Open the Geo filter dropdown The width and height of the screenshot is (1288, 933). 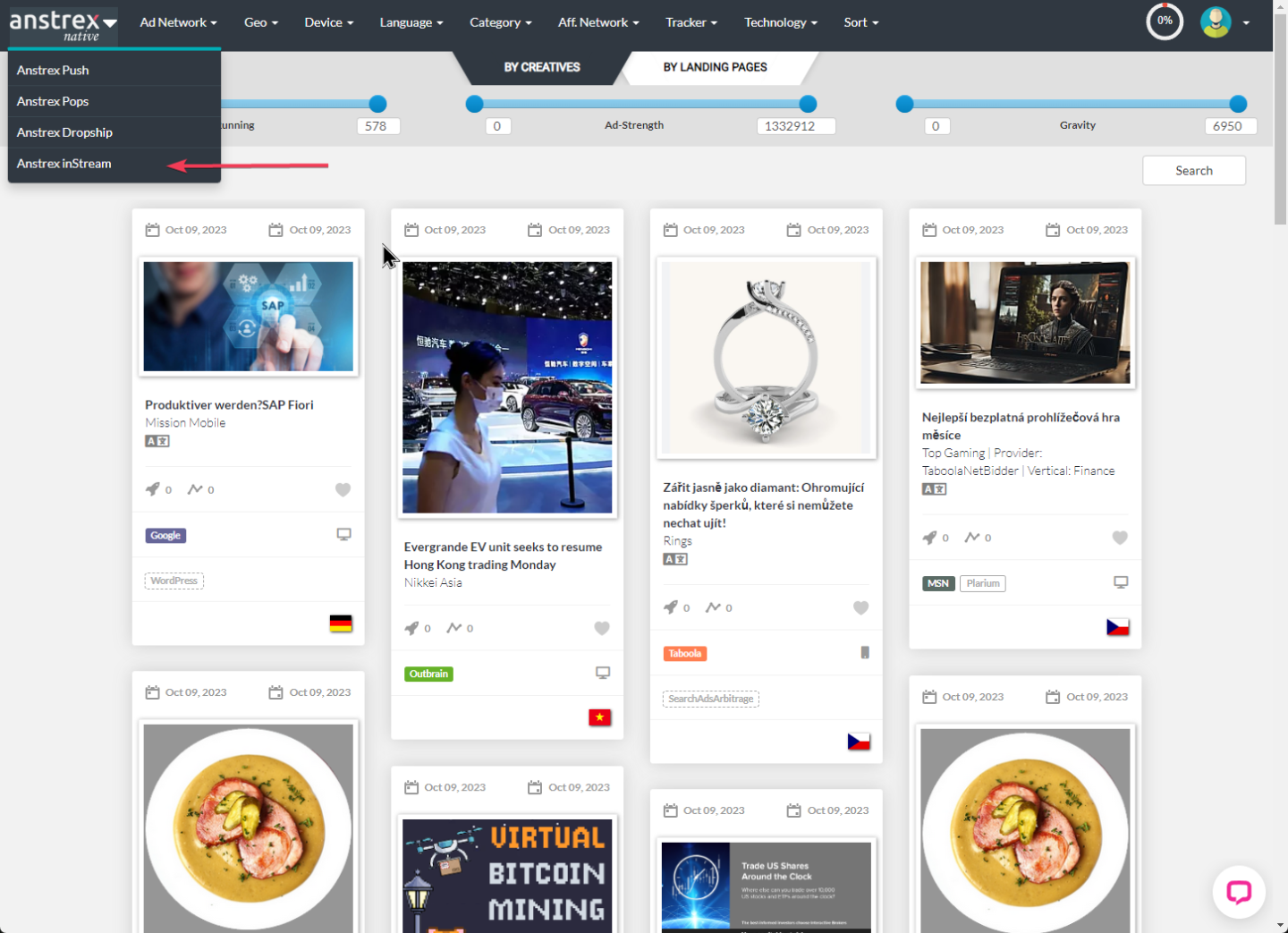(x=260, y=22)
